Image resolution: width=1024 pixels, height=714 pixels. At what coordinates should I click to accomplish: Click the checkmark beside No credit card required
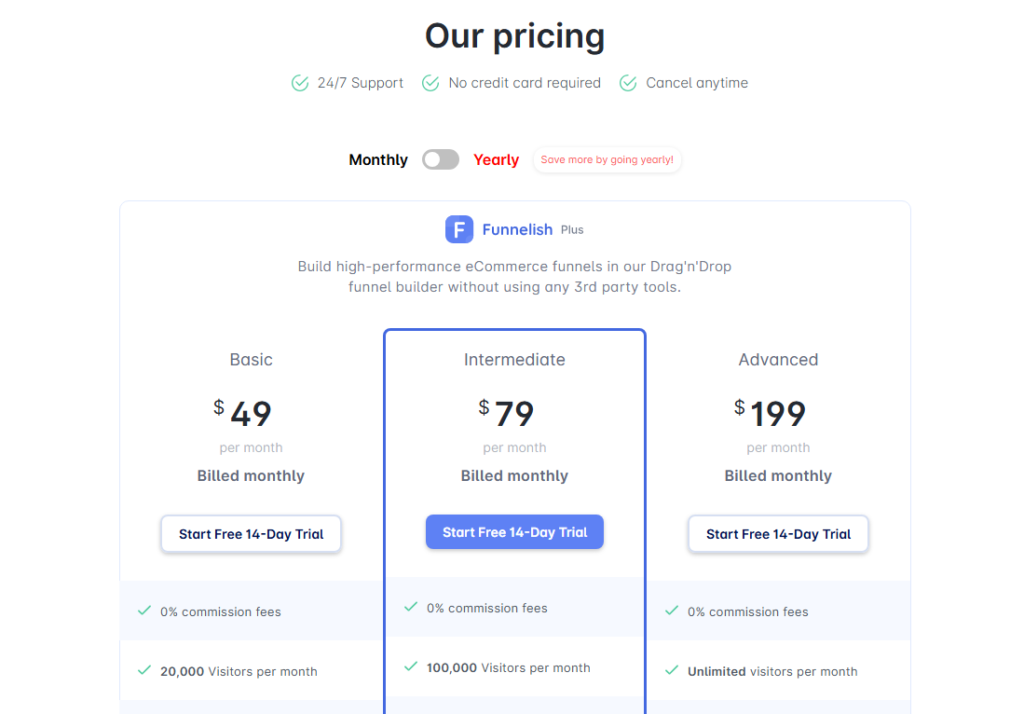[x=431, y=83]
